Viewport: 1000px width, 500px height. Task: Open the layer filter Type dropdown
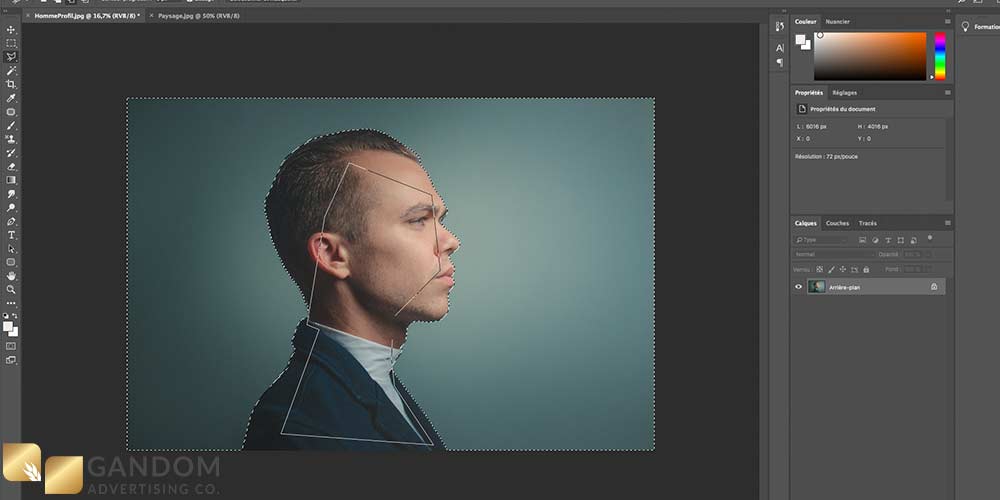tap(821, 240)
